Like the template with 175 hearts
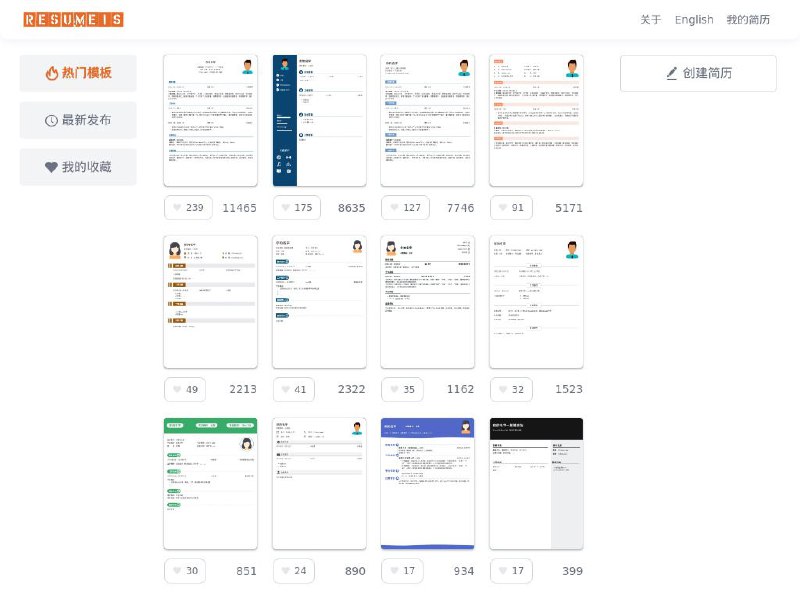Screen dimensions: 800x600 click(296, 208)
